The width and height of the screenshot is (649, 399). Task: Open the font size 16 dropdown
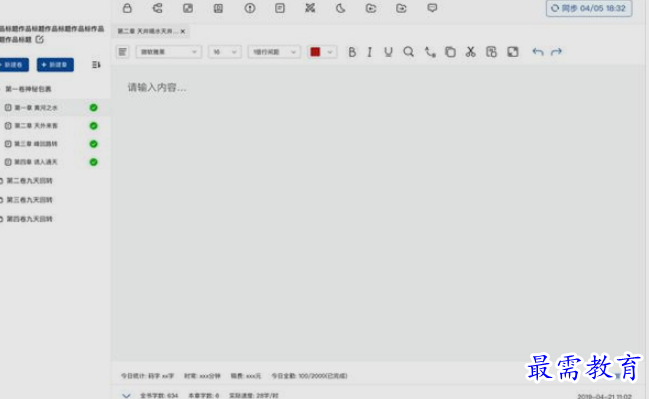(x=225, y=52)
